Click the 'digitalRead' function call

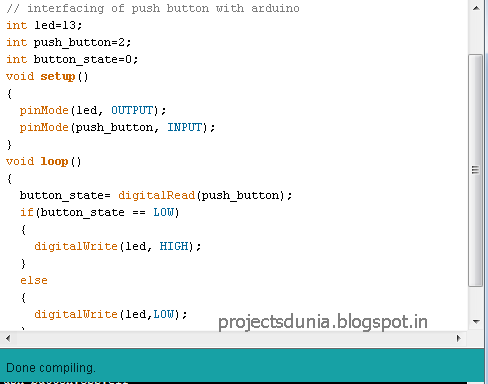tap(156, 195)
